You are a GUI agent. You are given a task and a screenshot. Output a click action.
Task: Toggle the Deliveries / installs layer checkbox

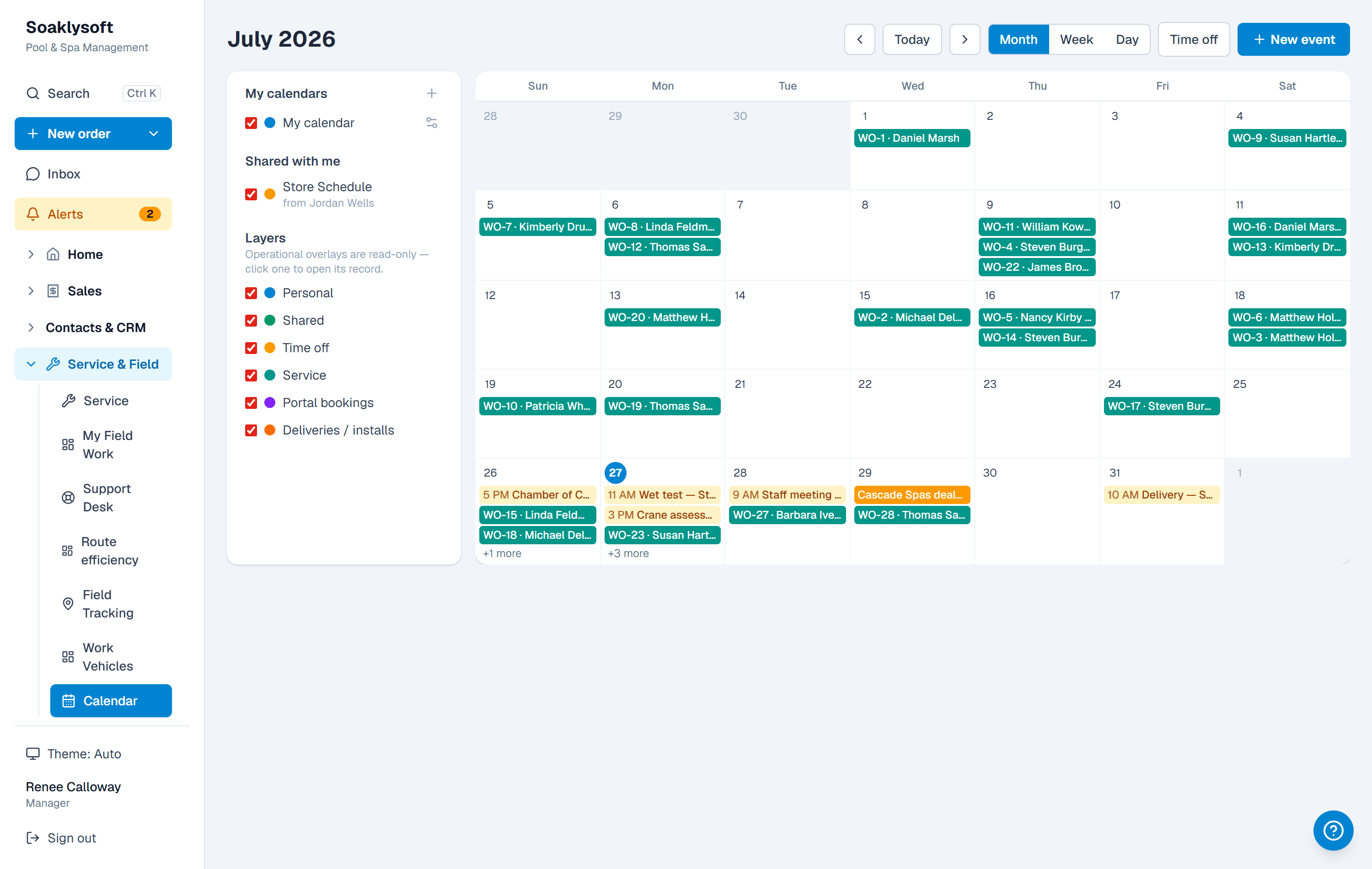pyautogui.click(x=251, y=430)
